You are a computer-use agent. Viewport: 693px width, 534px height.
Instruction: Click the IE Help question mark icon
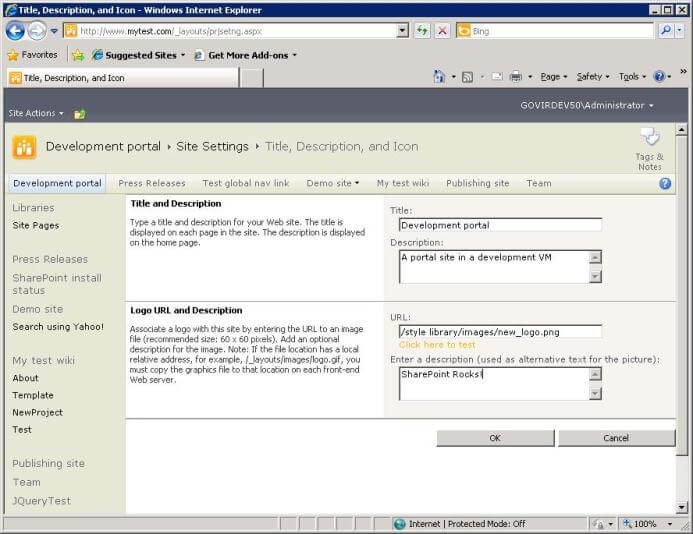click(659, 76)
